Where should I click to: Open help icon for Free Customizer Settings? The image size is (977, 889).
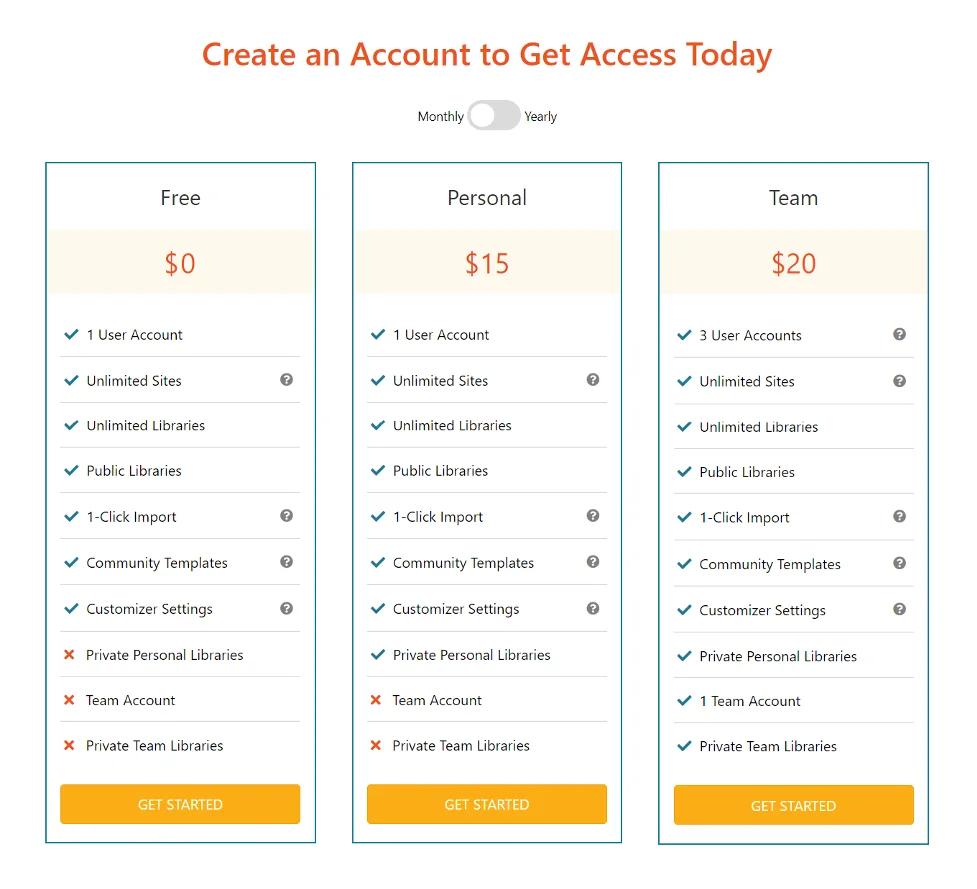pos(286,608)
